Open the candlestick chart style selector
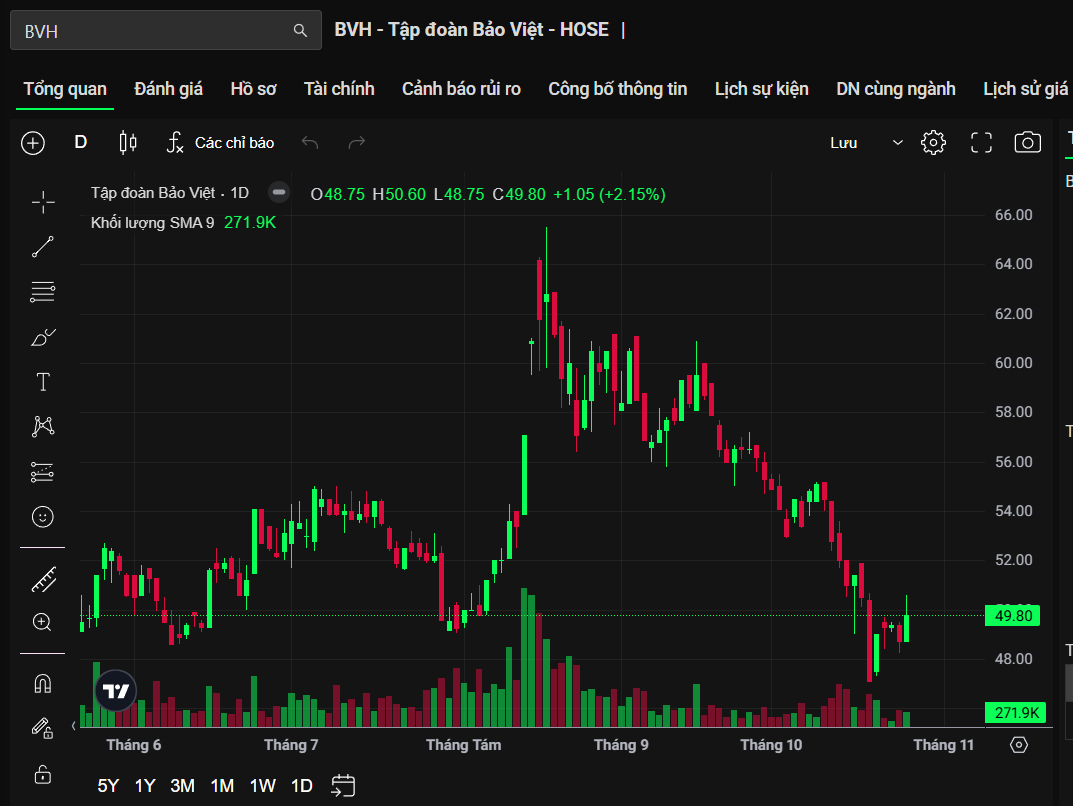1073x806 pixels. [x=128, y=143]
